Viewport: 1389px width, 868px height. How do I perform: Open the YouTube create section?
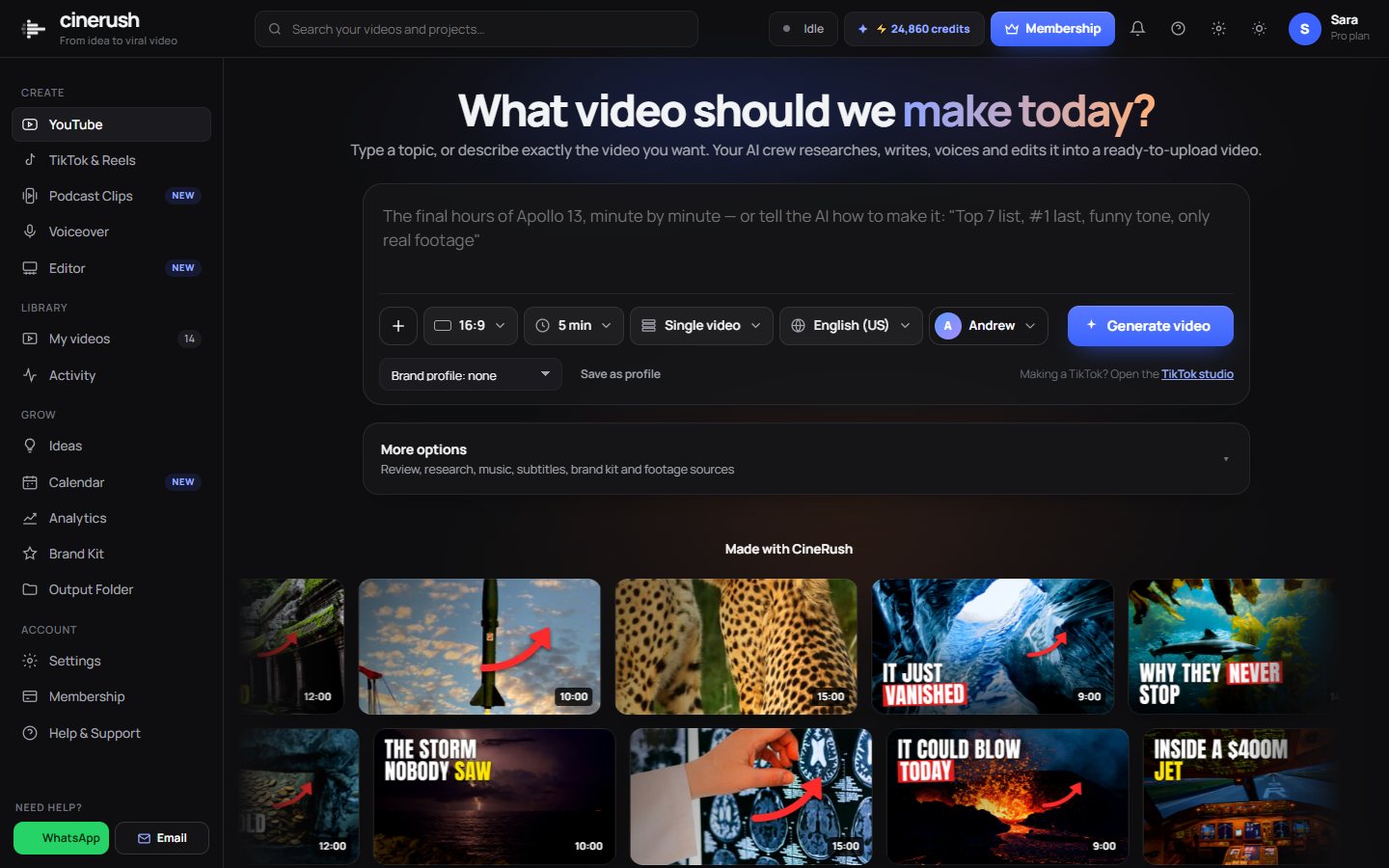(111, 124)
